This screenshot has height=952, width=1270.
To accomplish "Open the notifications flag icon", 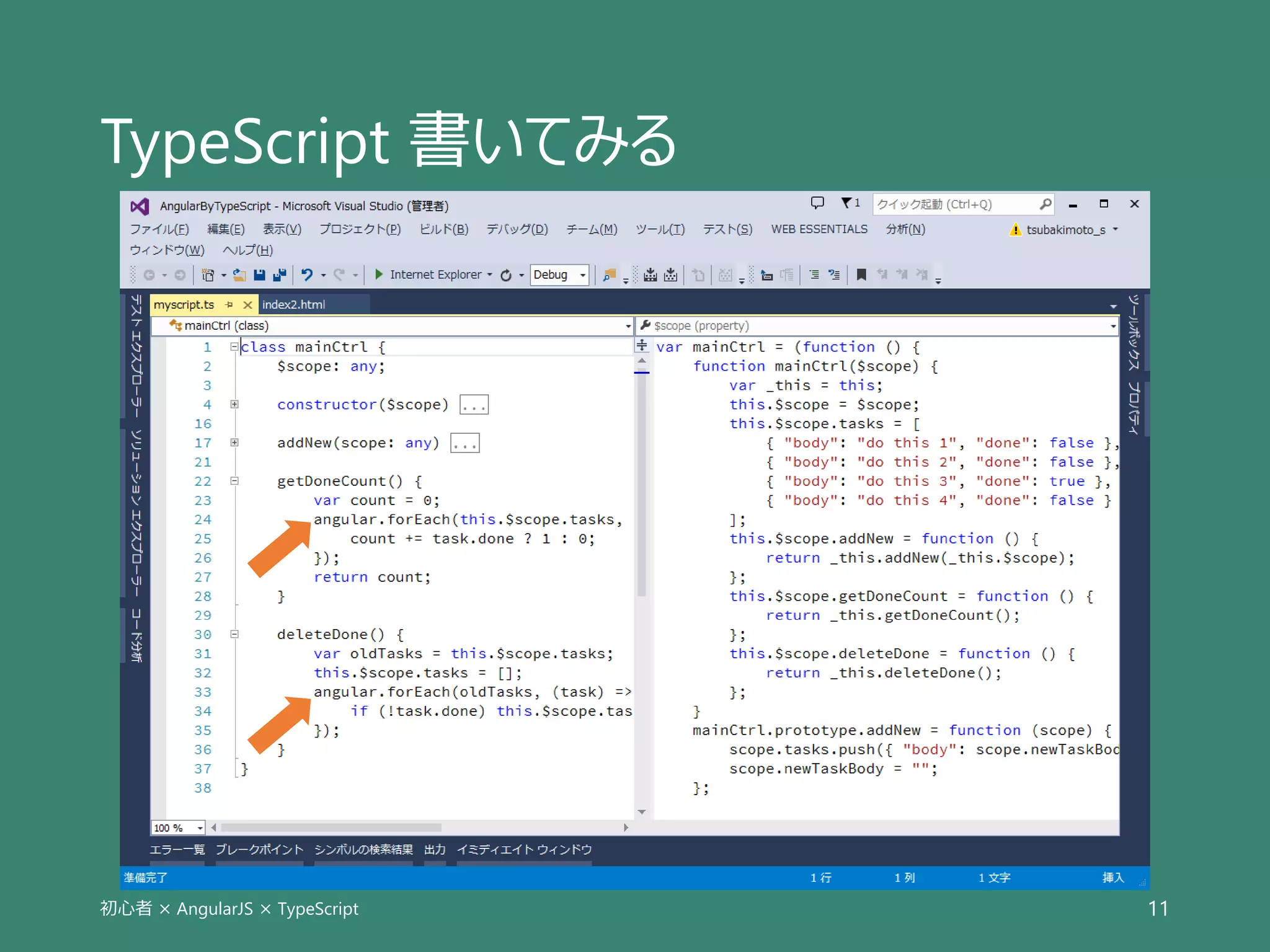I will 850,203.
